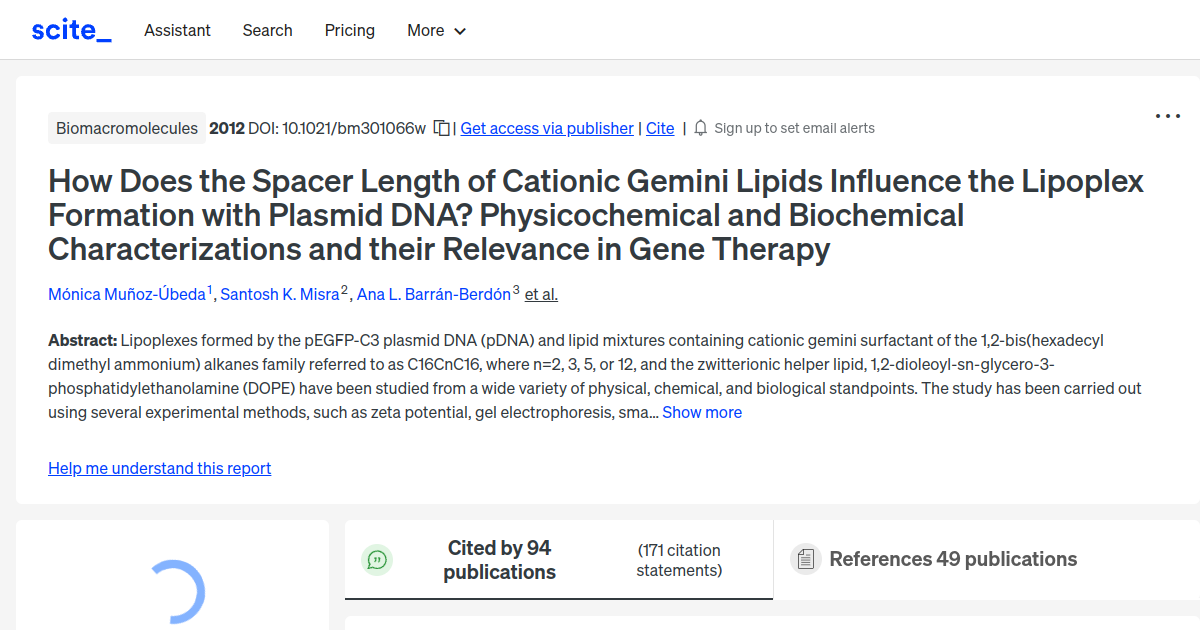
Task: Copy the DOI using the copy icon
Action: (x=440, y=128)
